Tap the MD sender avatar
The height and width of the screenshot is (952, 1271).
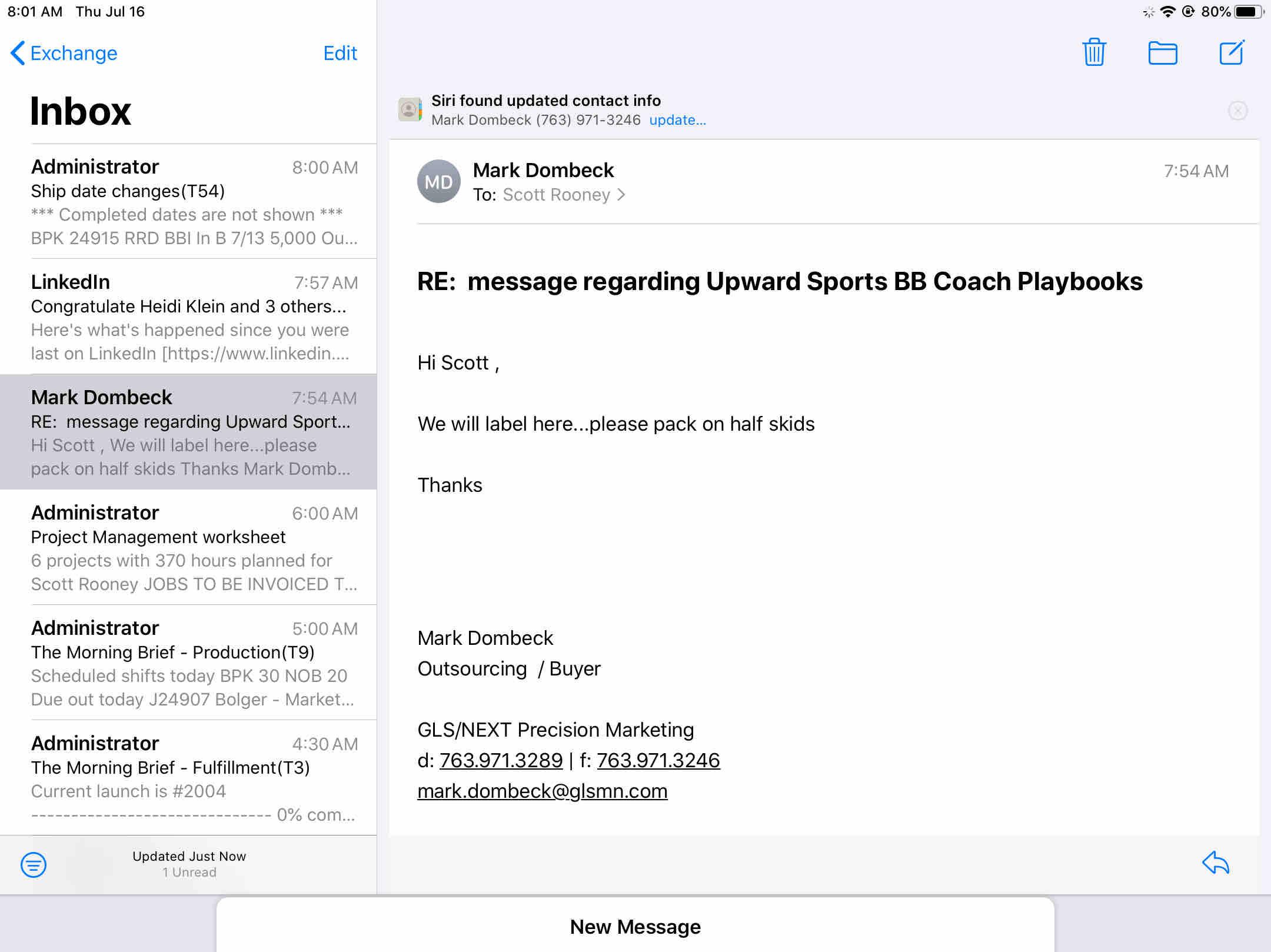tap(438, 182)
